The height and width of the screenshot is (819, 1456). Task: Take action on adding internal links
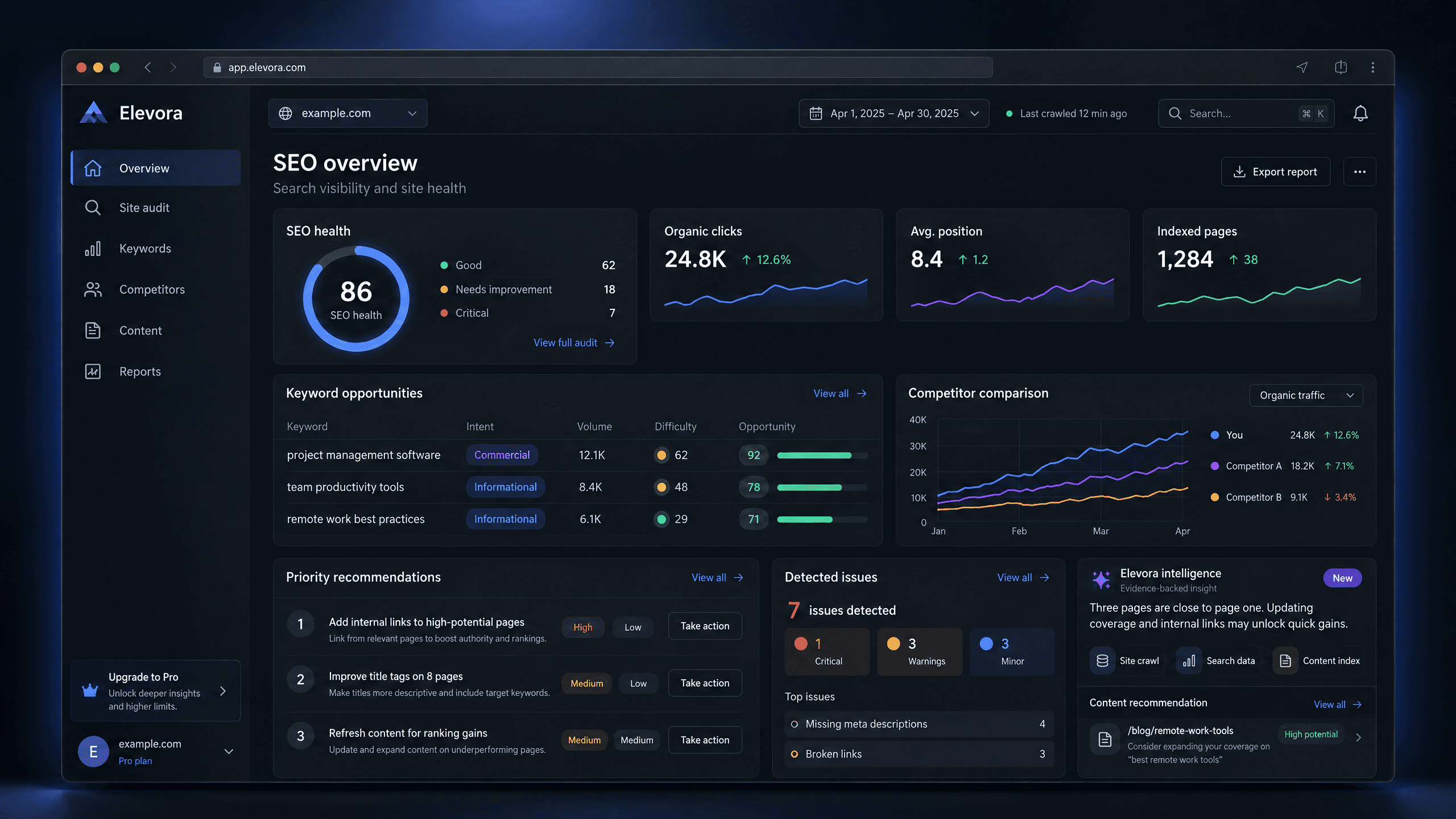705,626
